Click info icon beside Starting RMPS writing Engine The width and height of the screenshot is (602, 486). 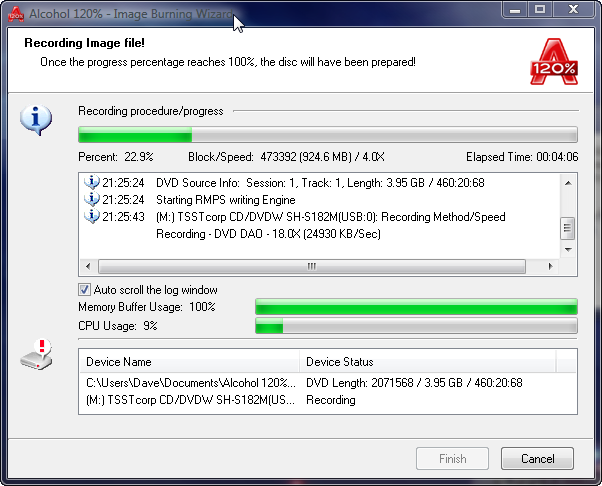click(92, 199)
